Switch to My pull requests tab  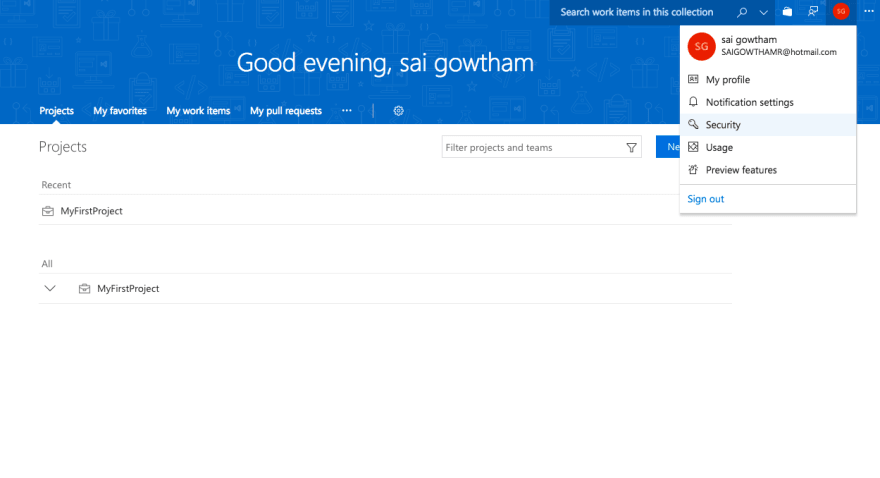point(286,111)
